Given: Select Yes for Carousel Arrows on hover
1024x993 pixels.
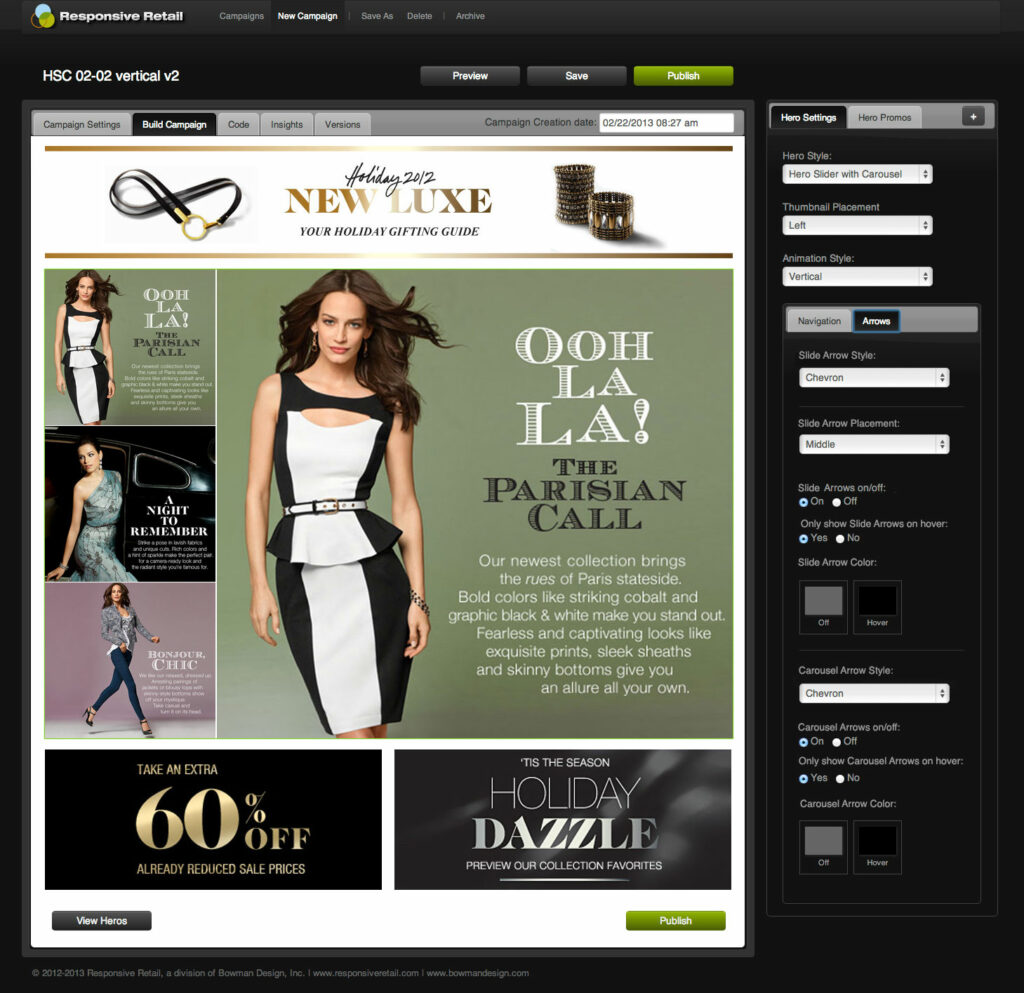Looking at the screenshot, I should (803, 779).
